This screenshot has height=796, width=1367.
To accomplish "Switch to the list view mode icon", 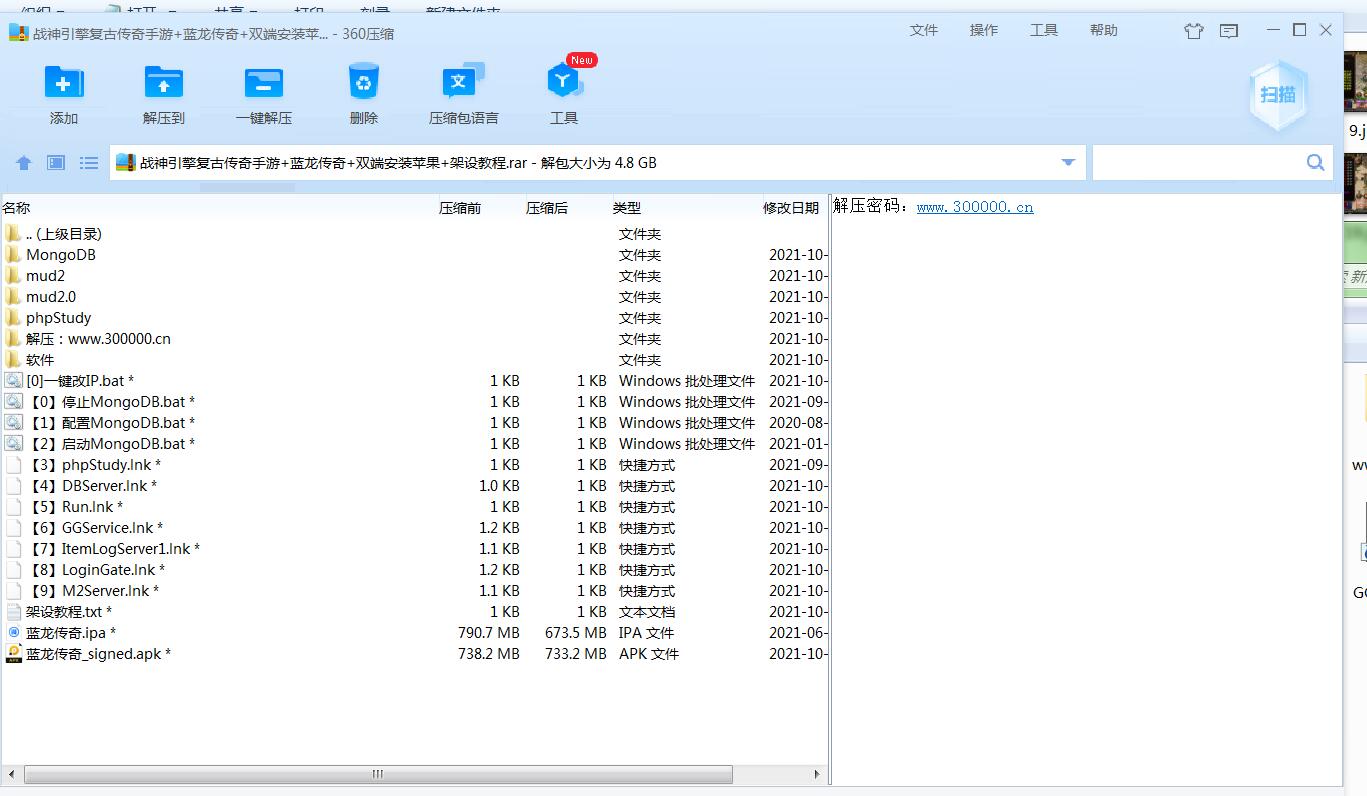I will [89, 163].
